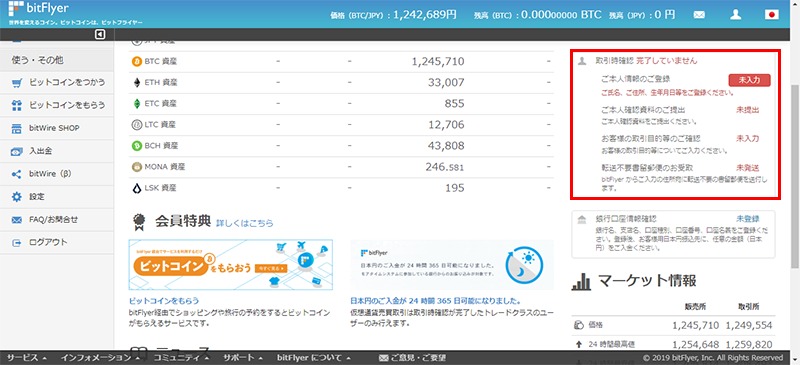Follow the 詳しくはこちら link
The image size is (800, 365).
(x=244, y=224)
